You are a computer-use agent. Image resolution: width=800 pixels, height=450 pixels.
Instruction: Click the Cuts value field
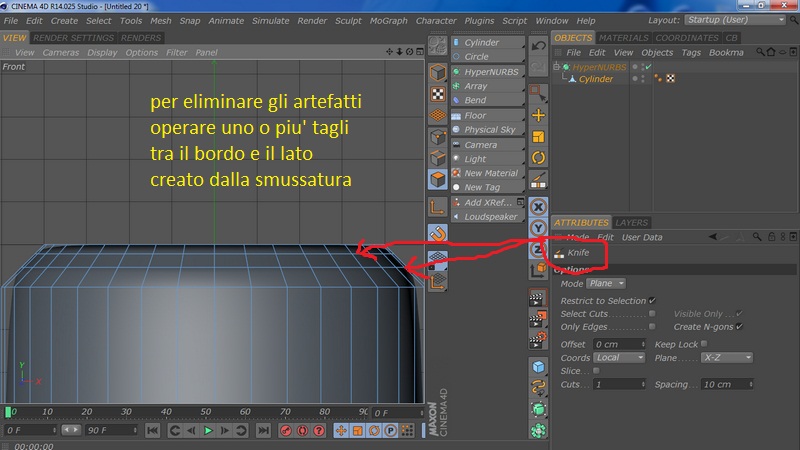(x=619, y=384)
